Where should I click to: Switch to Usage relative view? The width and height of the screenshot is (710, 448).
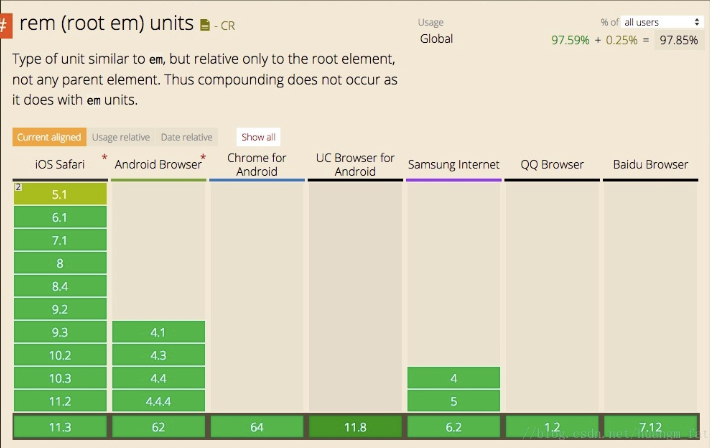pos(121,137)
